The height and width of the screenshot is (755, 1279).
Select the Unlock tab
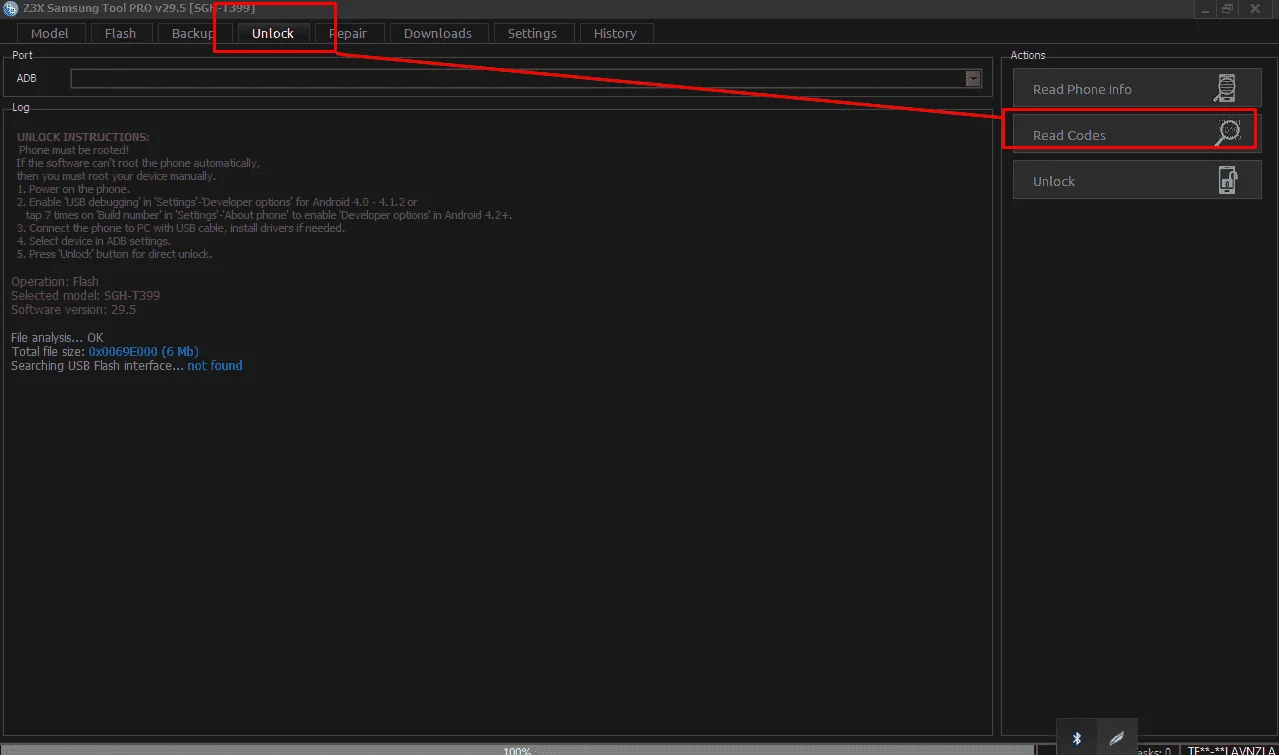(x=273, y=33)
